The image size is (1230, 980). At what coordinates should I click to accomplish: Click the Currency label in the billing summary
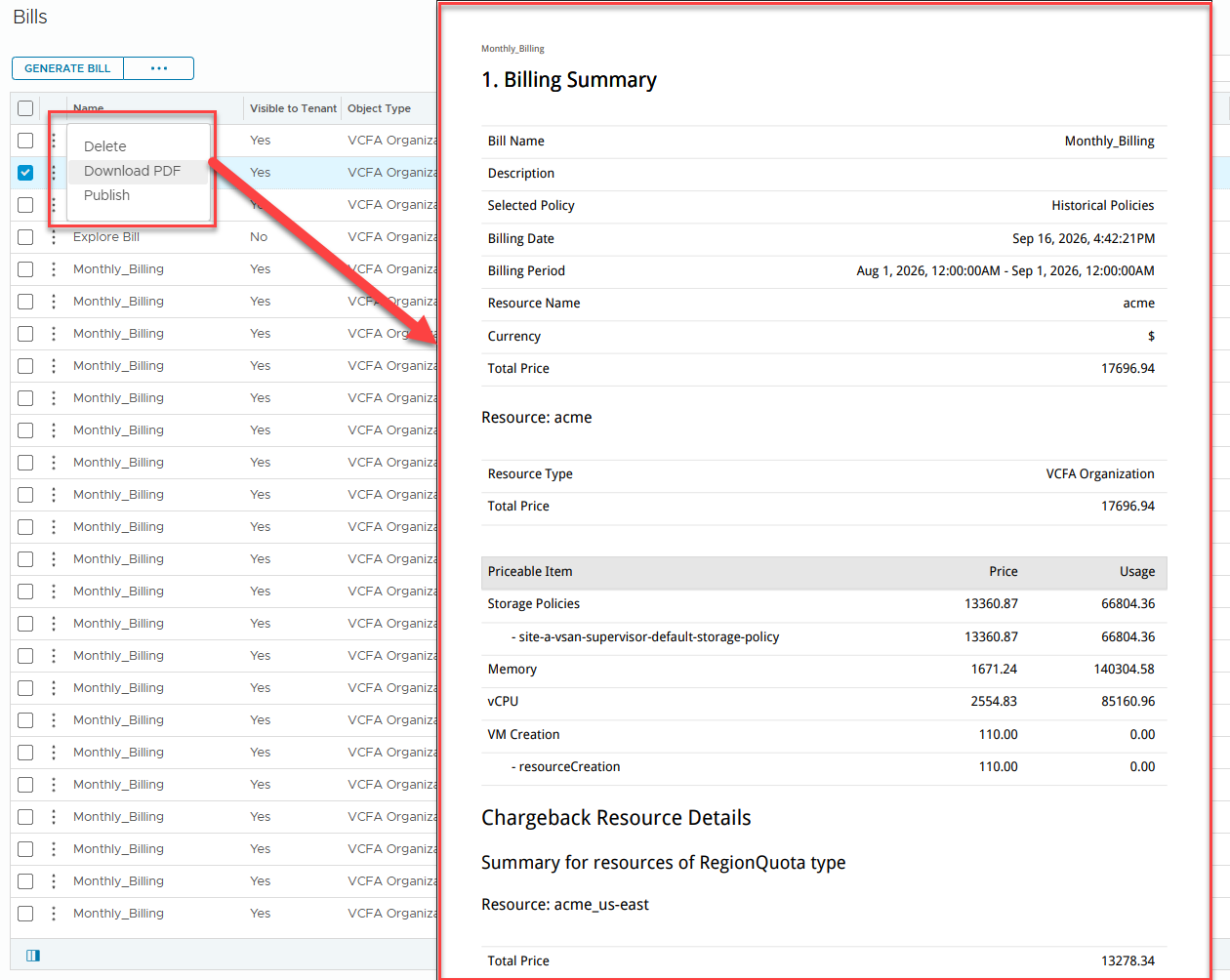click(x=514, y=336)
